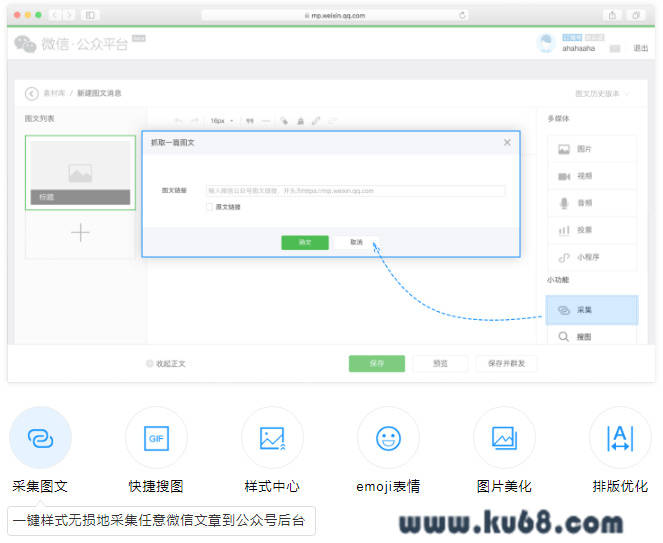
Task: Insert 小程序 from the multimedia panel
Action: pos(592,257)
